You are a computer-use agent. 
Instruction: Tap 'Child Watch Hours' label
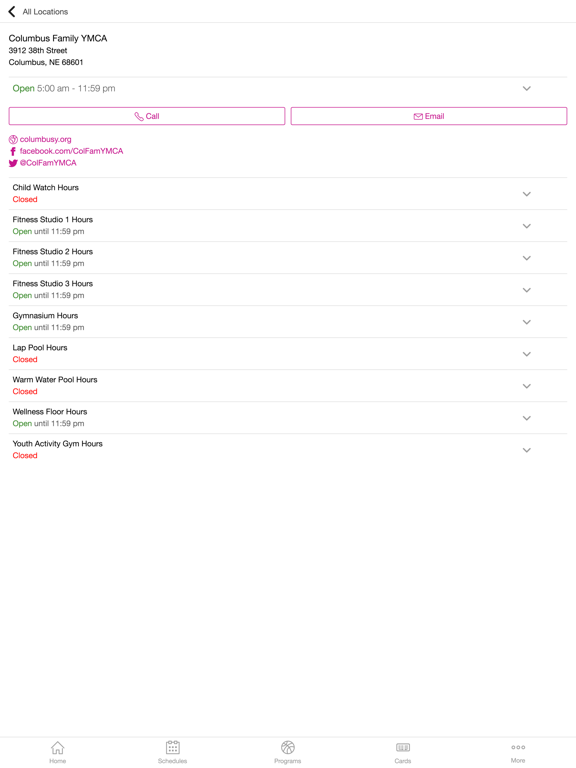46,188
